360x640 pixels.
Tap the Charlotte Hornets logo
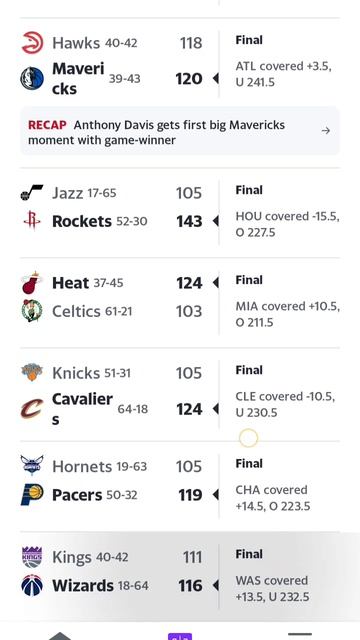[x=32, y=466]
